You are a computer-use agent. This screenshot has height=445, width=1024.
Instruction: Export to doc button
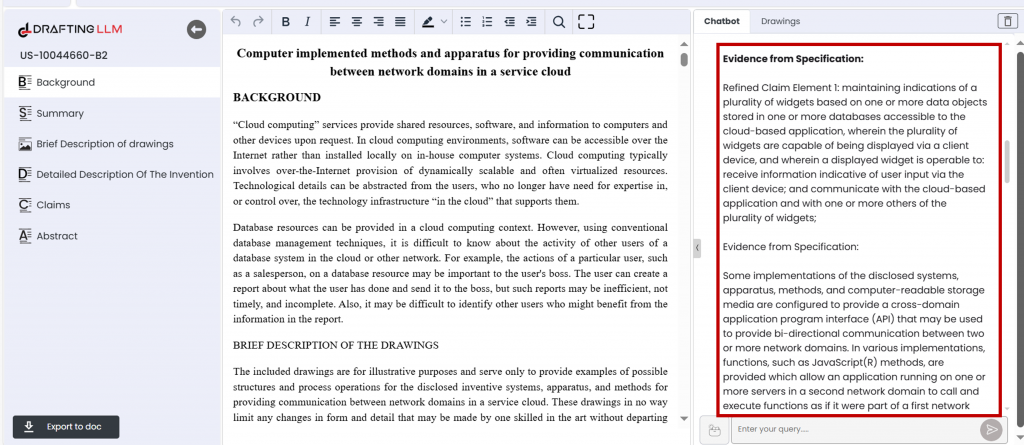click(x=66, y=427)
